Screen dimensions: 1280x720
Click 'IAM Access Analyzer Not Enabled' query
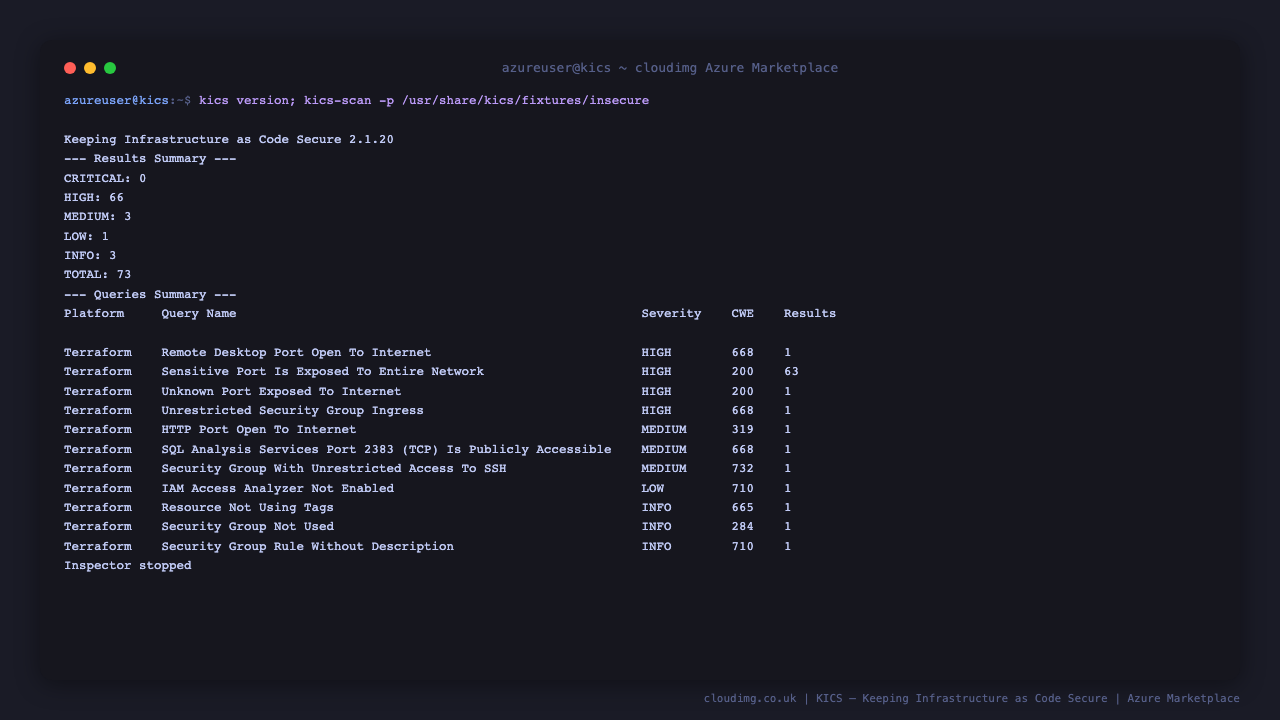pyautogui.click(x=277, y=489)
